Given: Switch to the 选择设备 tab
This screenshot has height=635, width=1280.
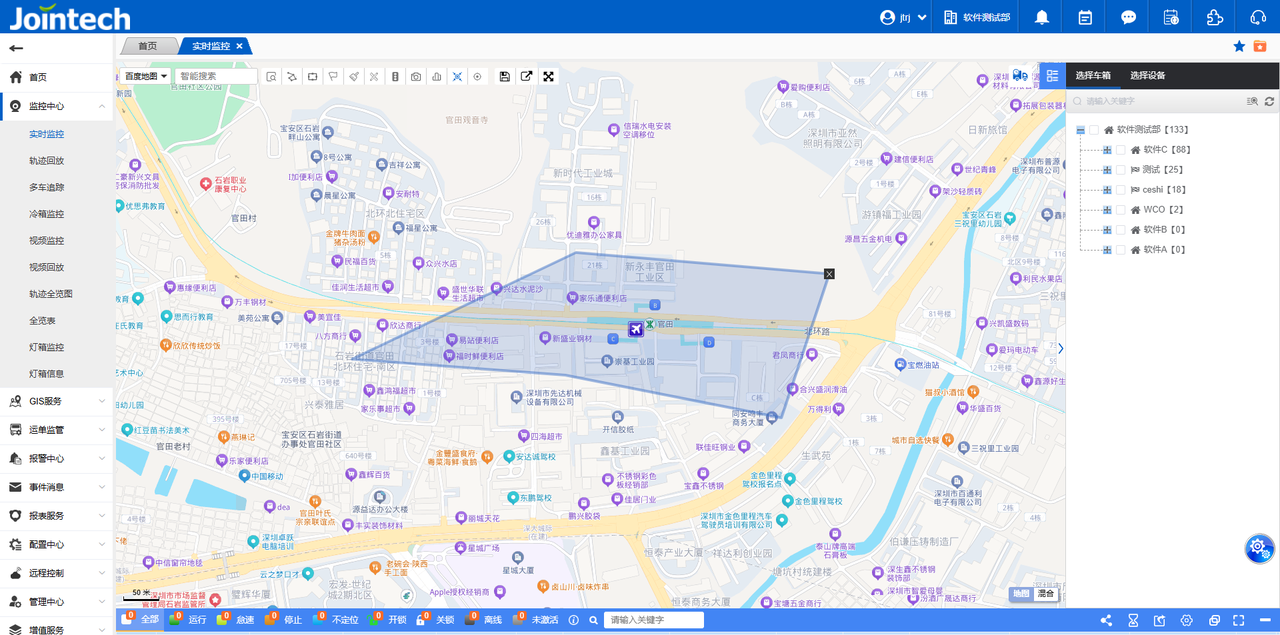Looking at the screenshot, I should point(1147,76).
